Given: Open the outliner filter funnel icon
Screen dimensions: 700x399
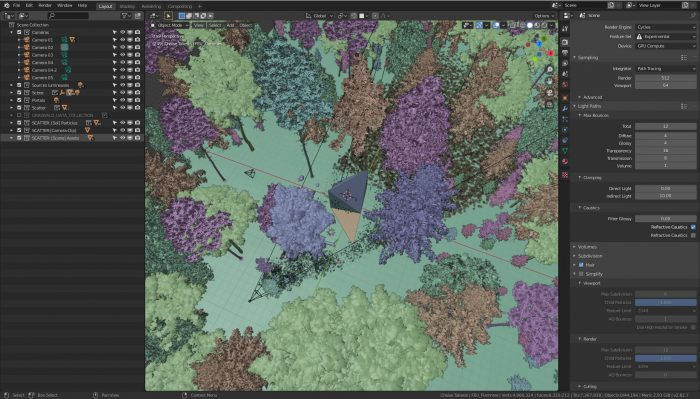Looking at the screenshot, I should pos(125,16).
